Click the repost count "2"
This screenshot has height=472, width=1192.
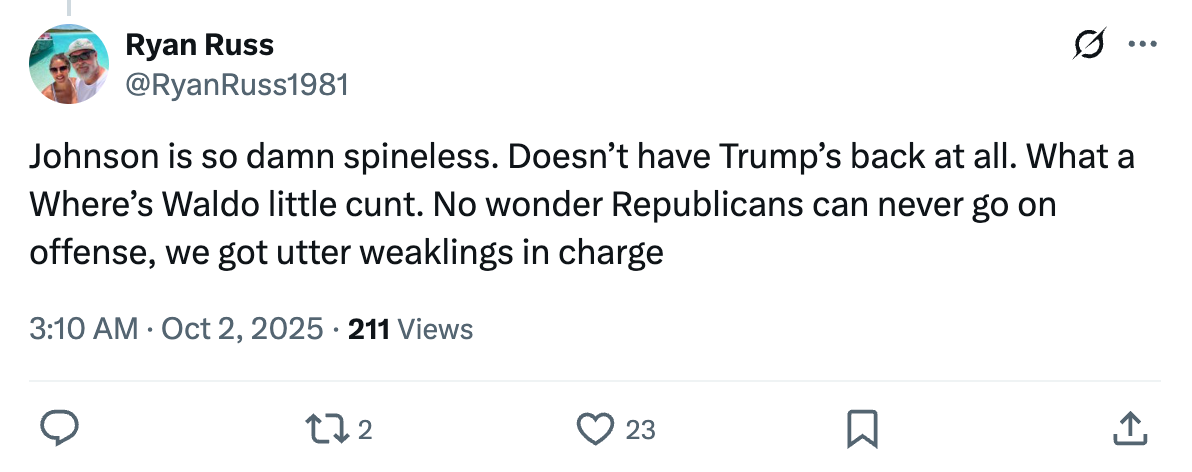(365, 430)
